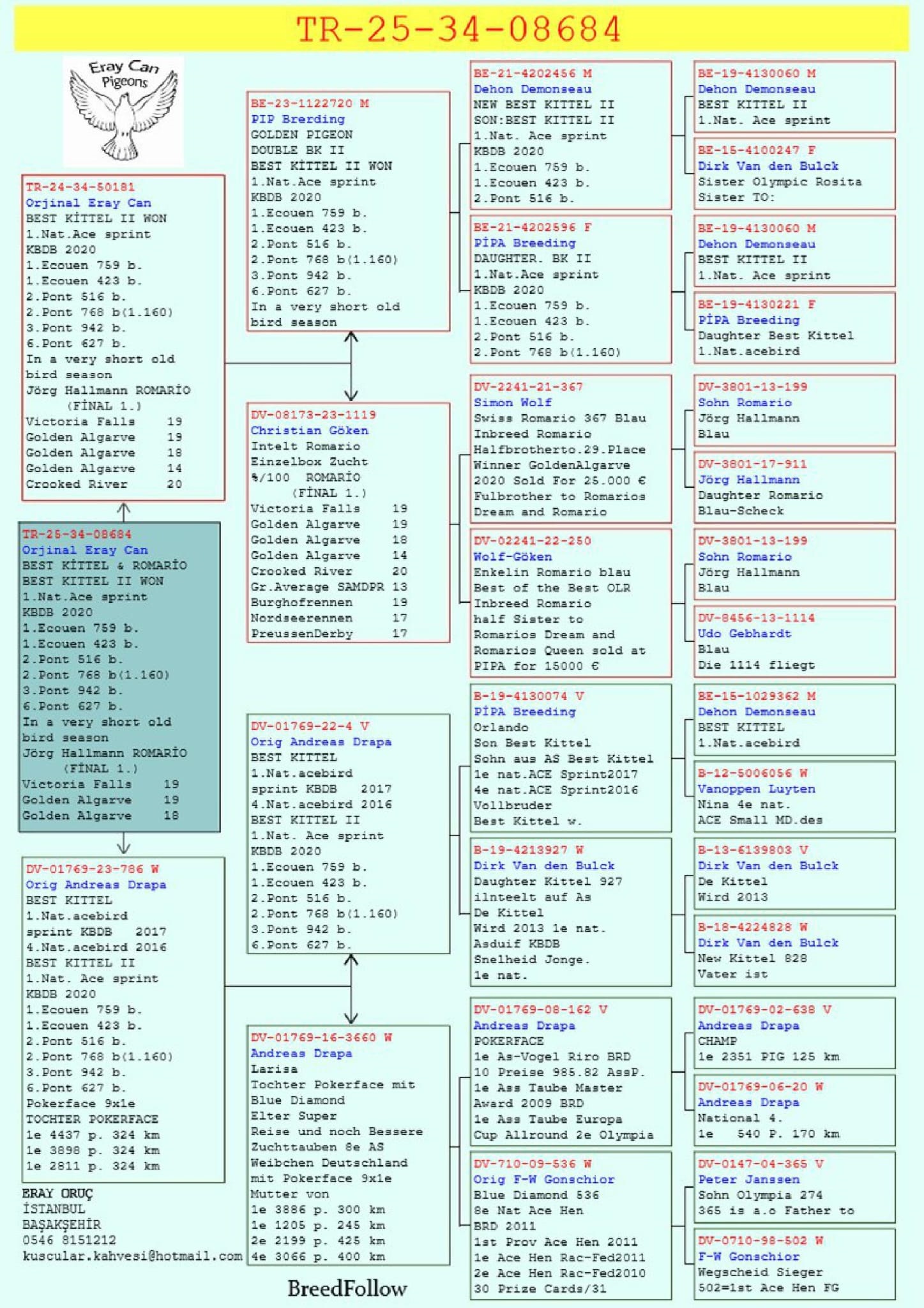Viewport: 924px width, 1308px height.
Task: Select ring number B-19-4213927 W
Action: (x=529, y=849)
